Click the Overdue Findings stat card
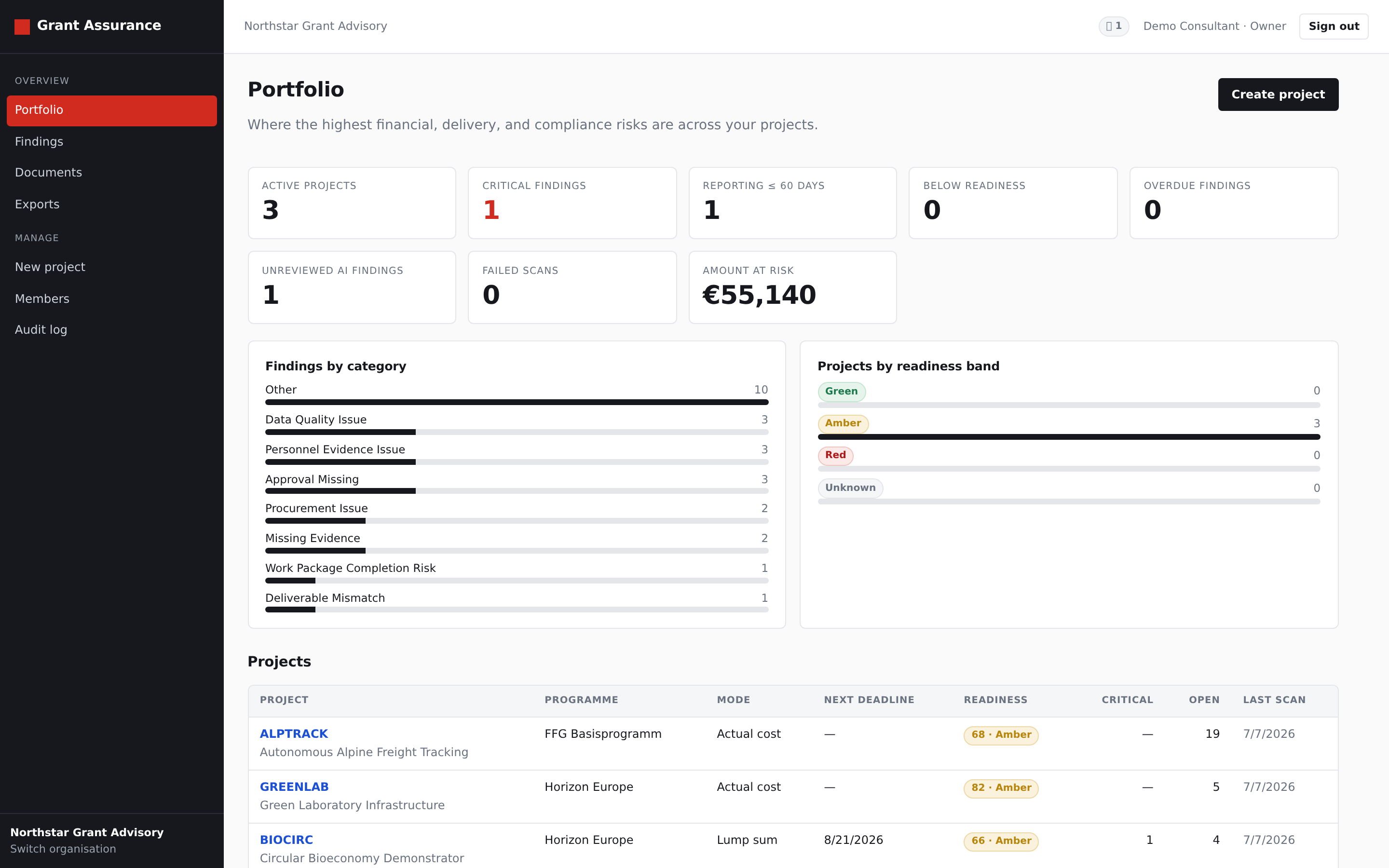1389x868 pixels. (1234, 203)
